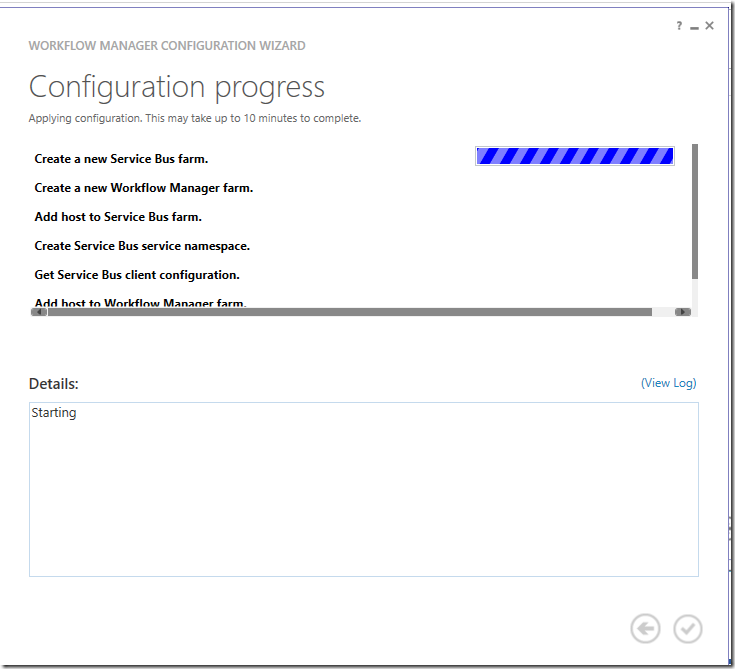Click the 'Details:' label

tap(53, 384)
